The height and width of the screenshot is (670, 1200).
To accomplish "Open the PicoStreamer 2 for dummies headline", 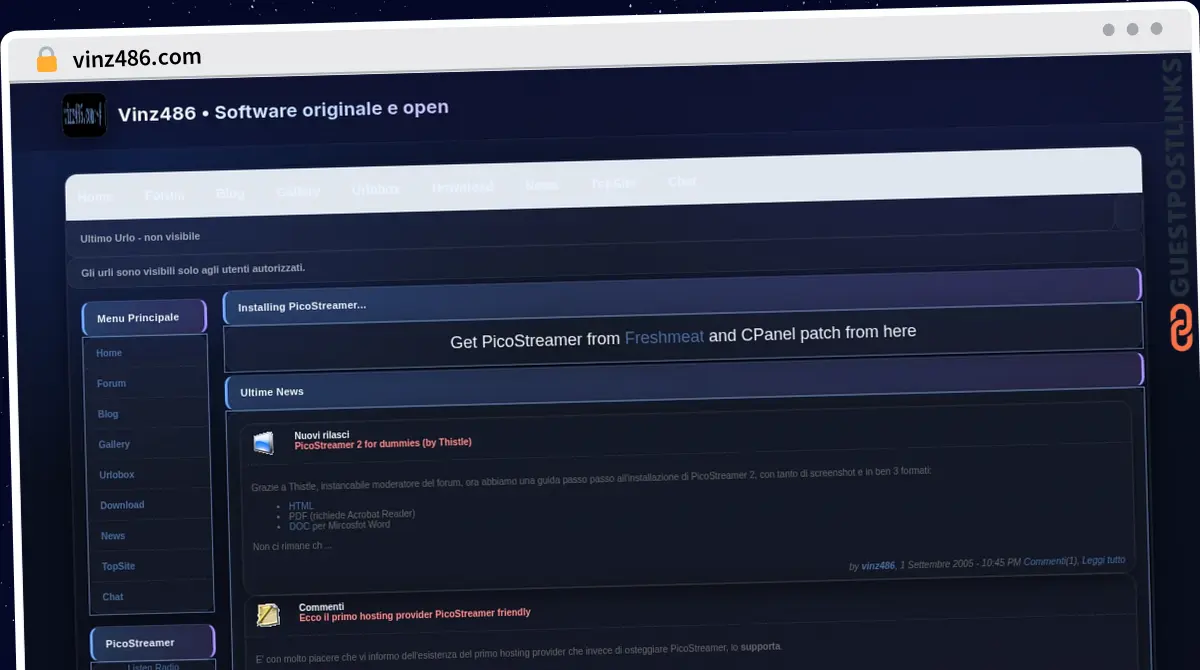I will [383, 443].
